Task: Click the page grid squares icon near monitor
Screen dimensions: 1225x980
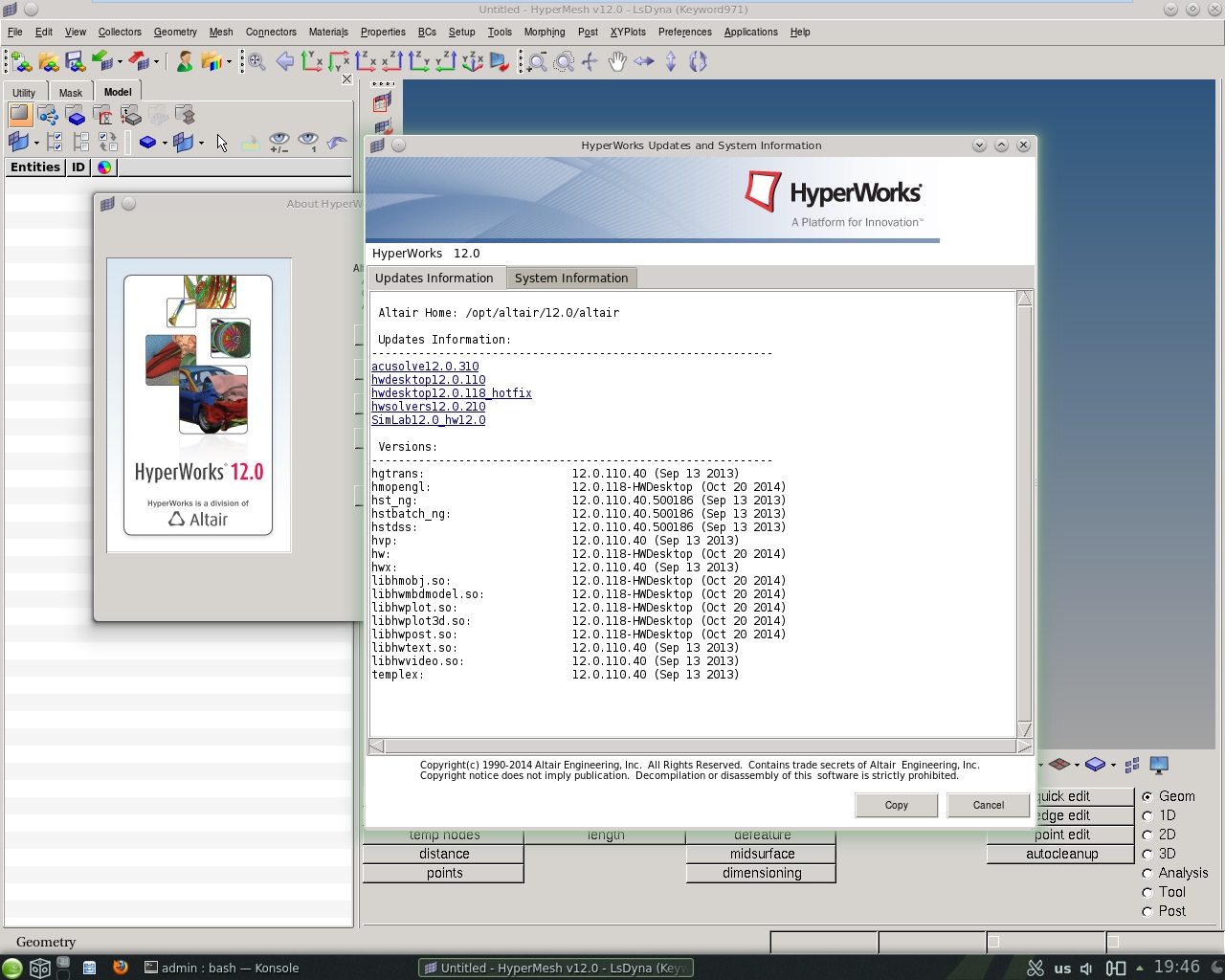Action: pos(1132,765)
